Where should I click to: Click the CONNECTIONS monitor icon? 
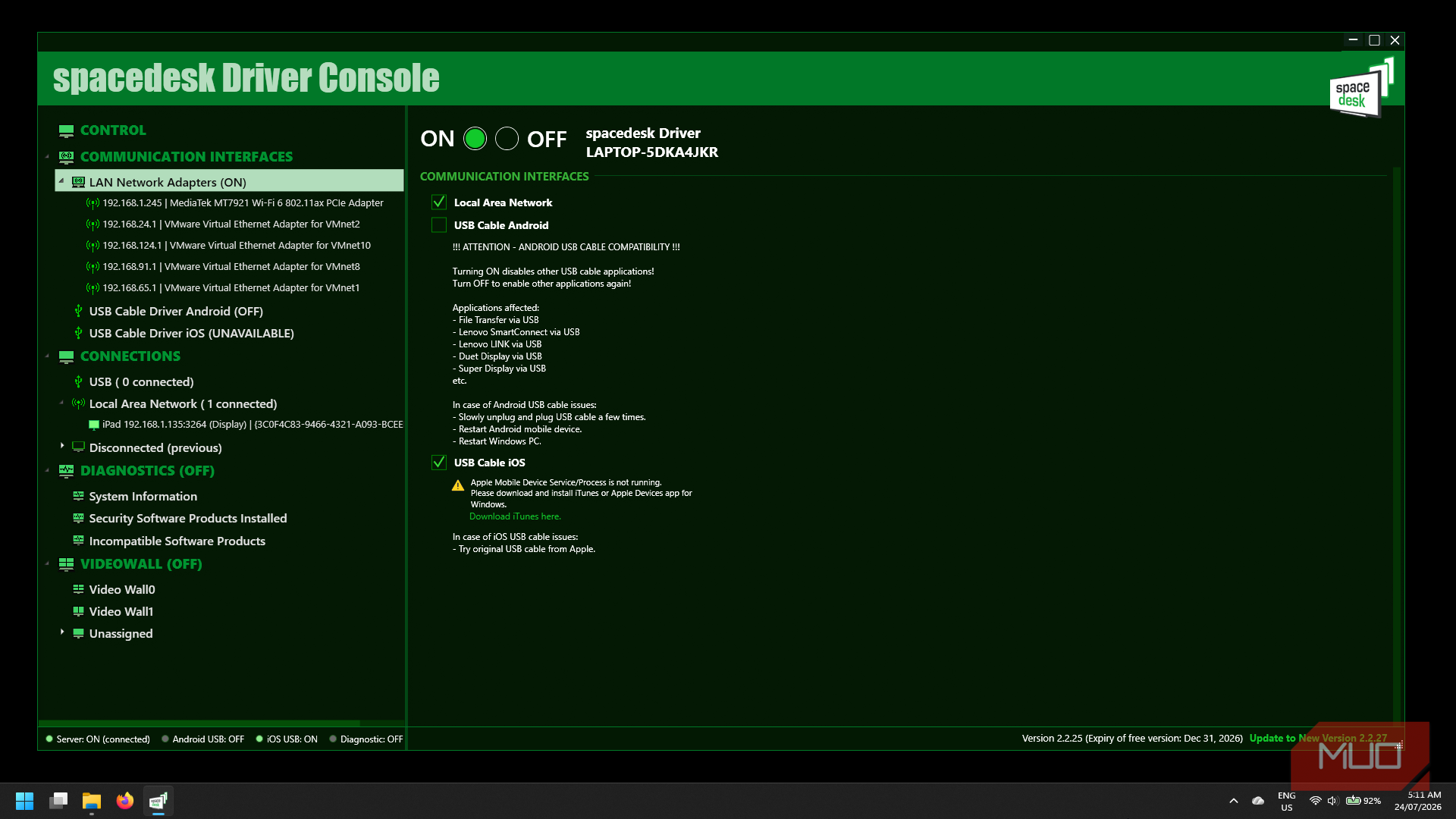66,356
